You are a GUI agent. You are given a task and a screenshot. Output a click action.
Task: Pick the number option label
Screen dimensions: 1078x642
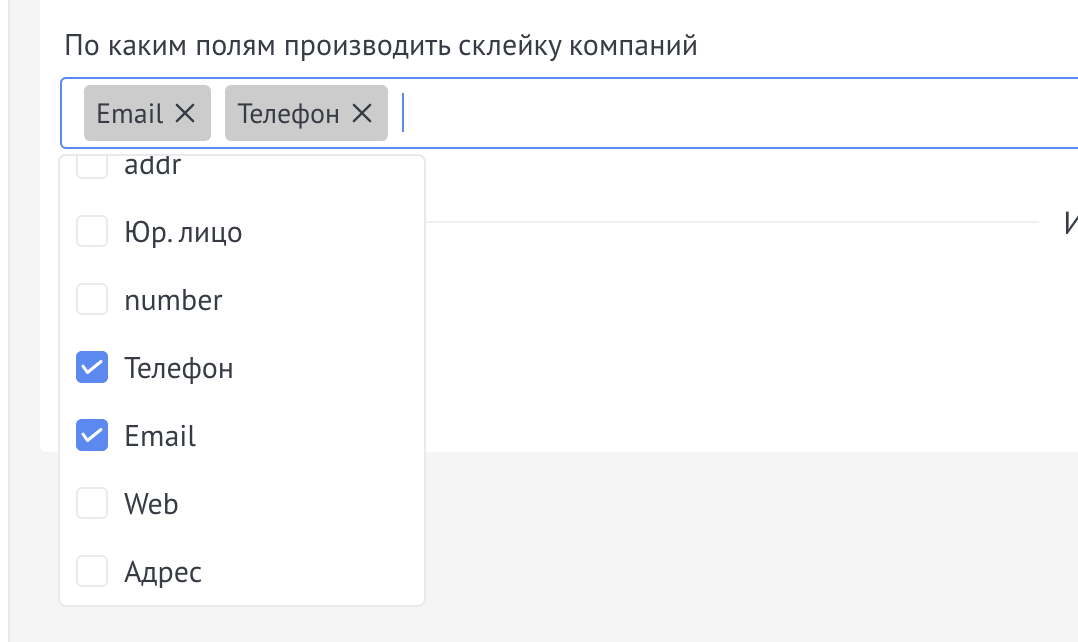pyautogui.click(x=173, y=300)
